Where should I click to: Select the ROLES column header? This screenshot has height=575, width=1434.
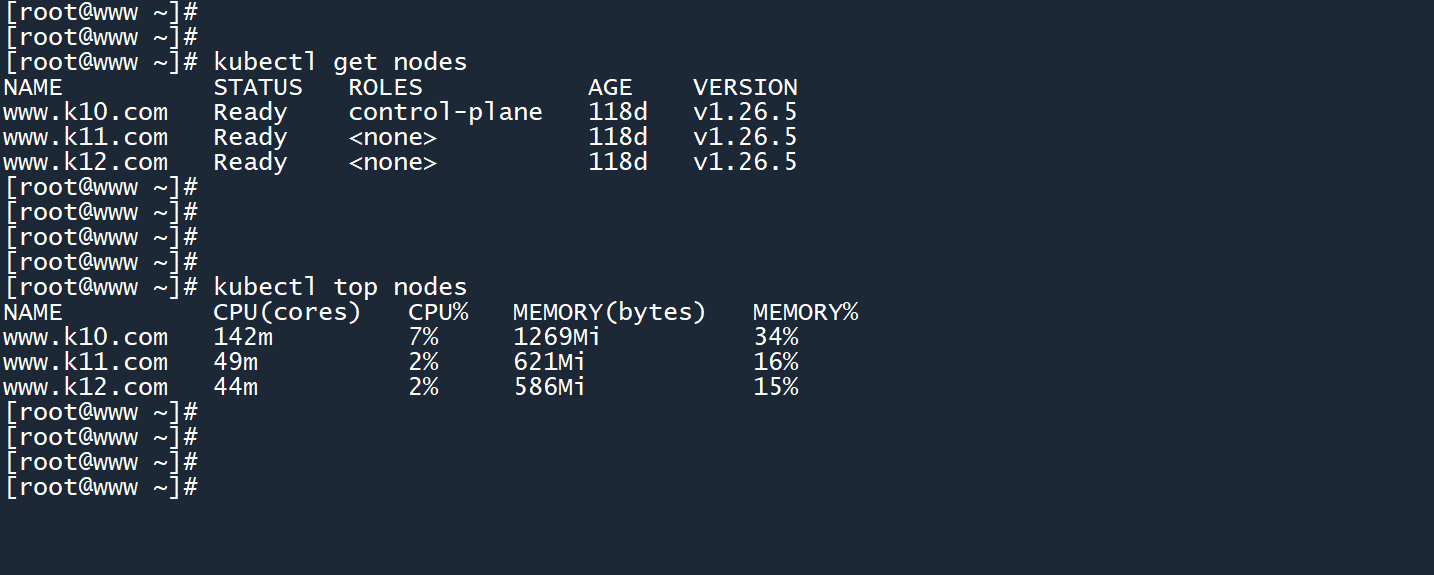click(385, 87)
